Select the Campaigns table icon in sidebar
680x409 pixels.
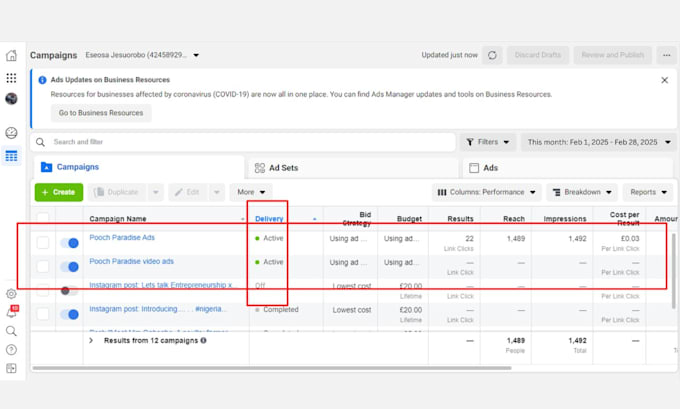11,156
